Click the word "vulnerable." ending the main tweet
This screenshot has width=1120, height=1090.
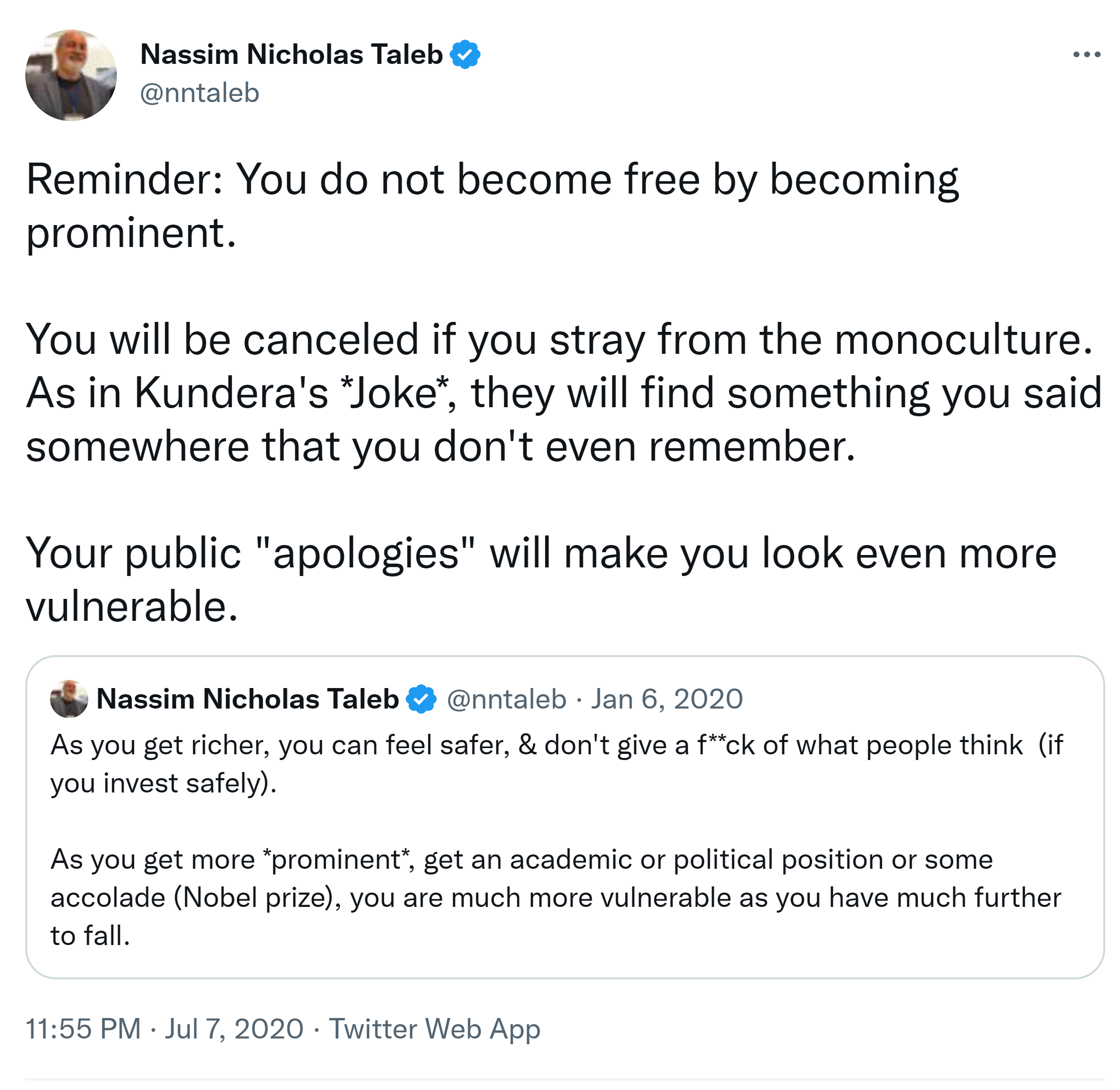point(132,606)
